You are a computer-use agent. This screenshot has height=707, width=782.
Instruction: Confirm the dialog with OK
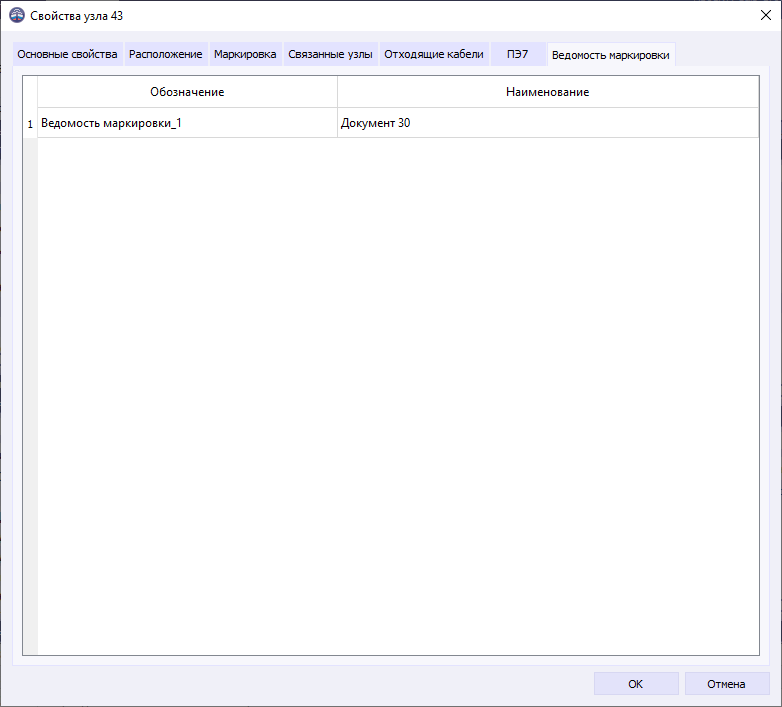coord(635,684)
